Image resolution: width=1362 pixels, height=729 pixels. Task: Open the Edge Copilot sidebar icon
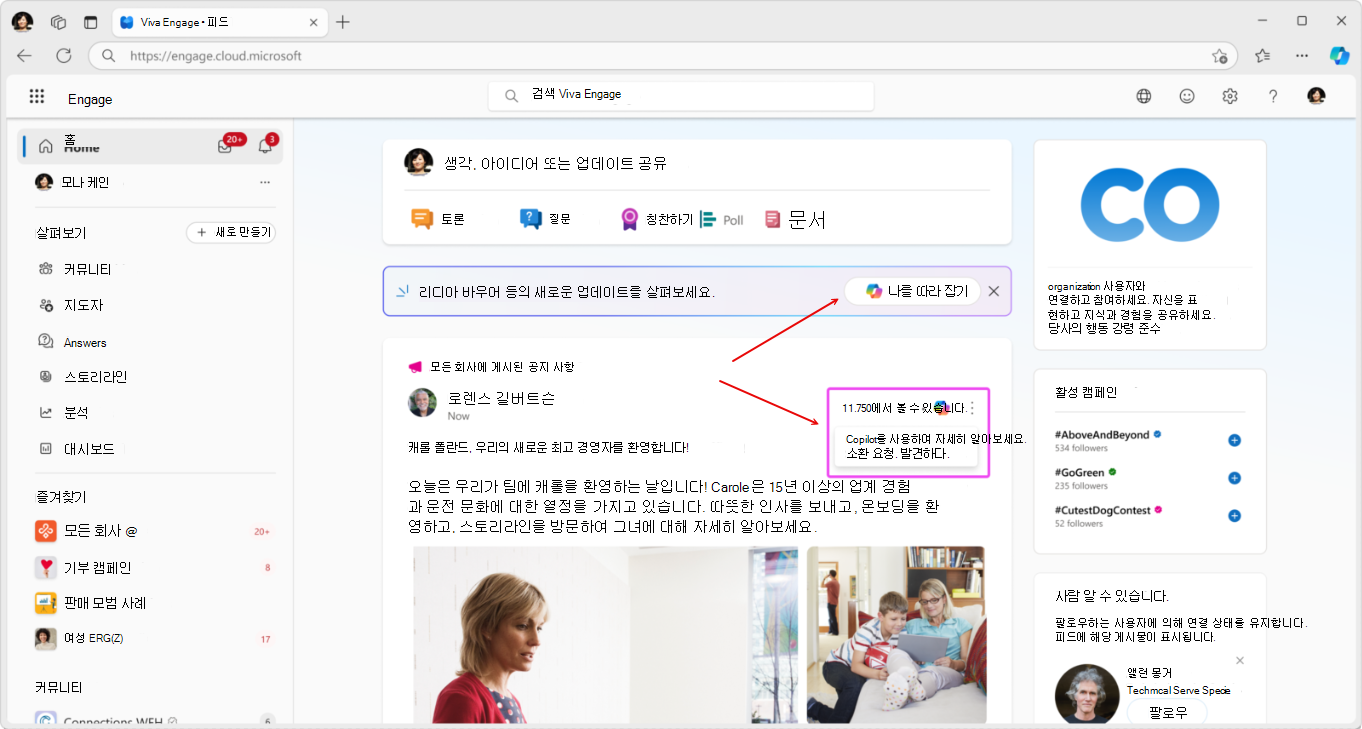click(1339, 56)
